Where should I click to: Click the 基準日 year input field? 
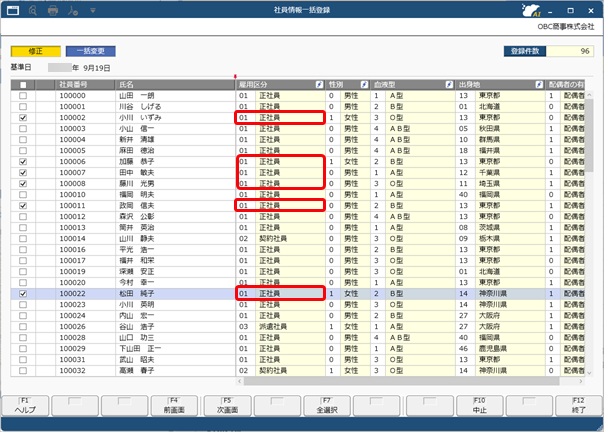(x=60, y=68)
